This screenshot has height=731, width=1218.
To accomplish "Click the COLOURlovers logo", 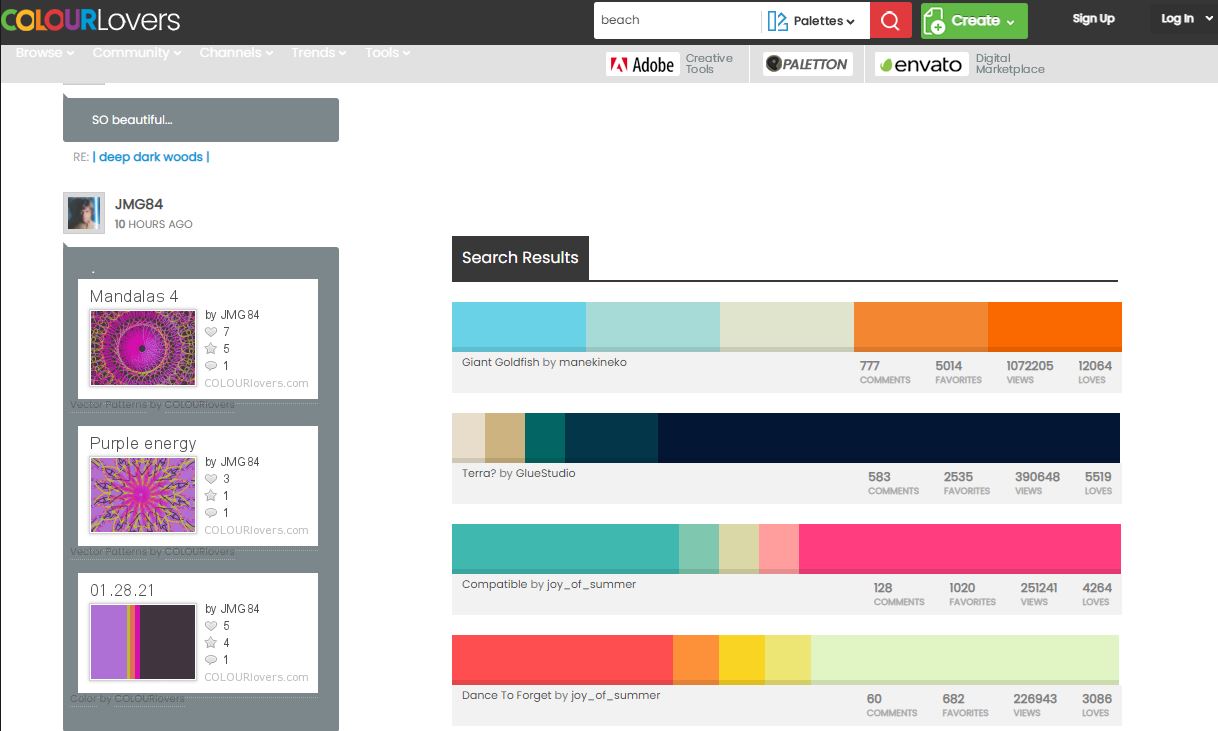I will point(91,20).
